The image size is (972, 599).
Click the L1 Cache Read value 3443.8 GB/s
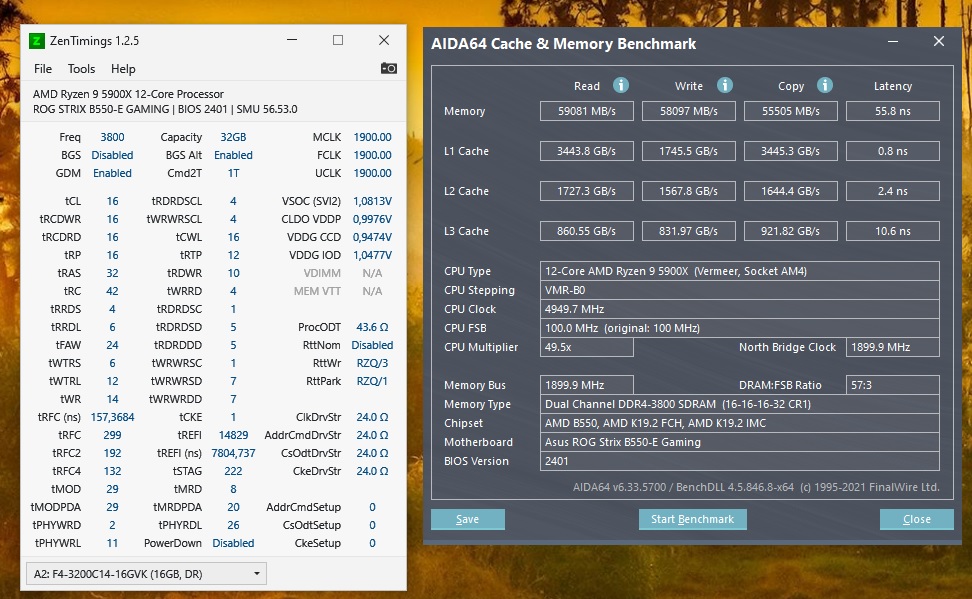[x=586, y=151]
